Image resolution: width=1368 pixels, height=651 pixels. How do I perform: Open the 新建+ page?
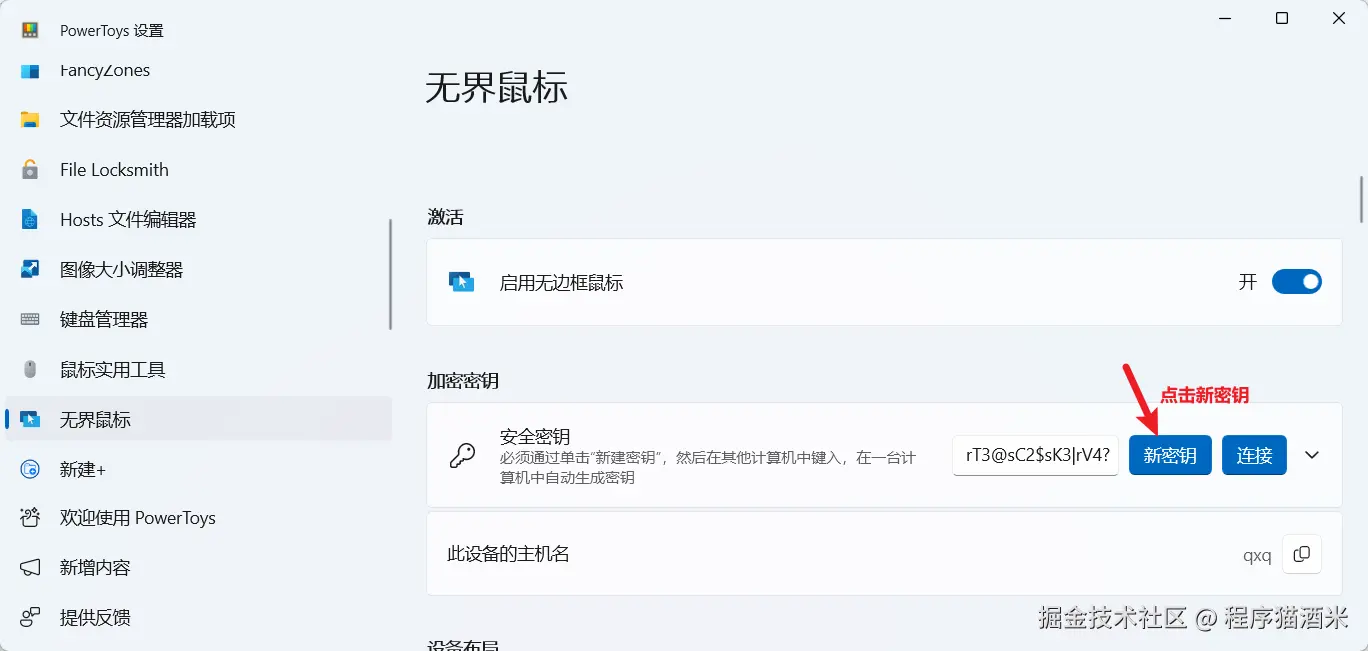click(198, 469)
